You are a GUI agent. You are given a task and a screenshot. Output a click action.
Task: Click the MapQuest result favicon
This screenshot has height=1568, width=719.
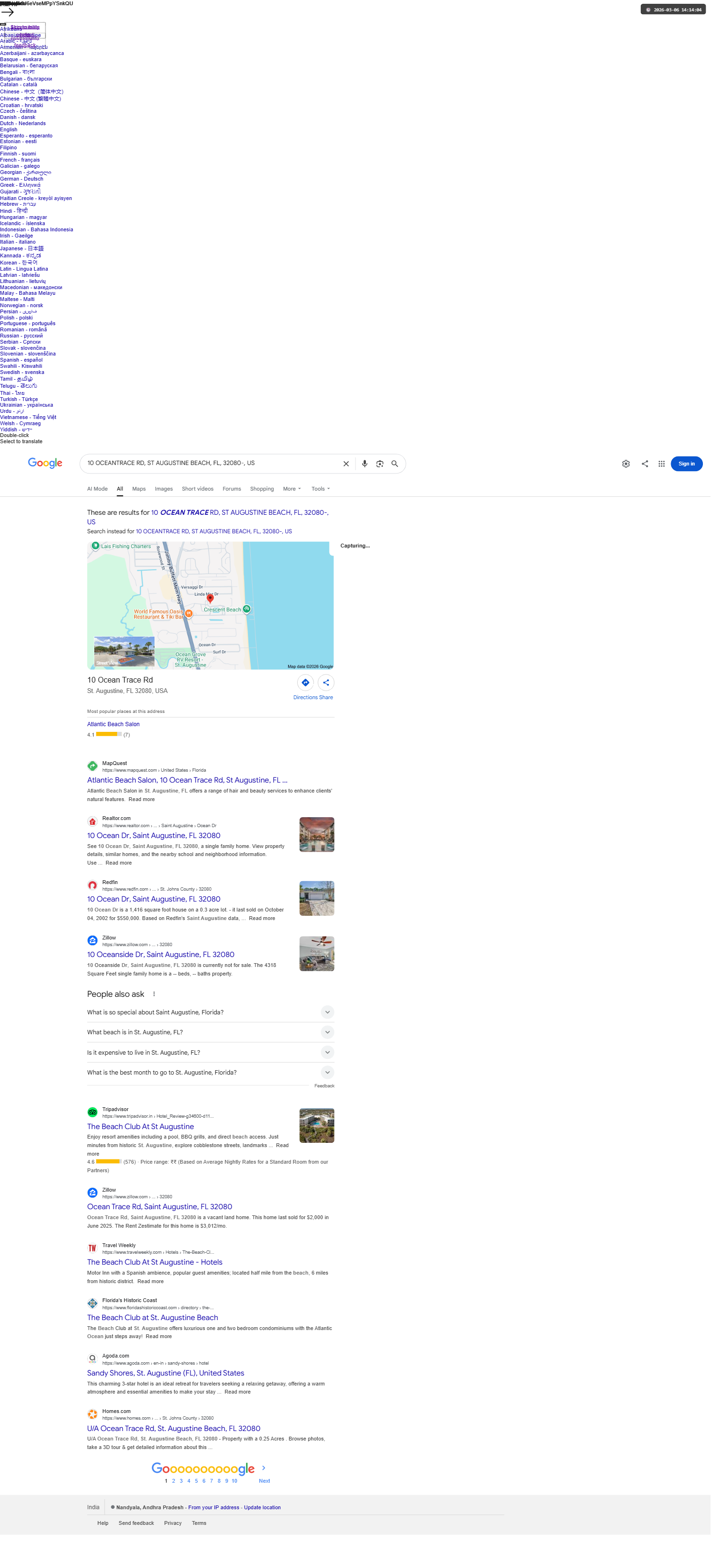click(x=92, y=766)
